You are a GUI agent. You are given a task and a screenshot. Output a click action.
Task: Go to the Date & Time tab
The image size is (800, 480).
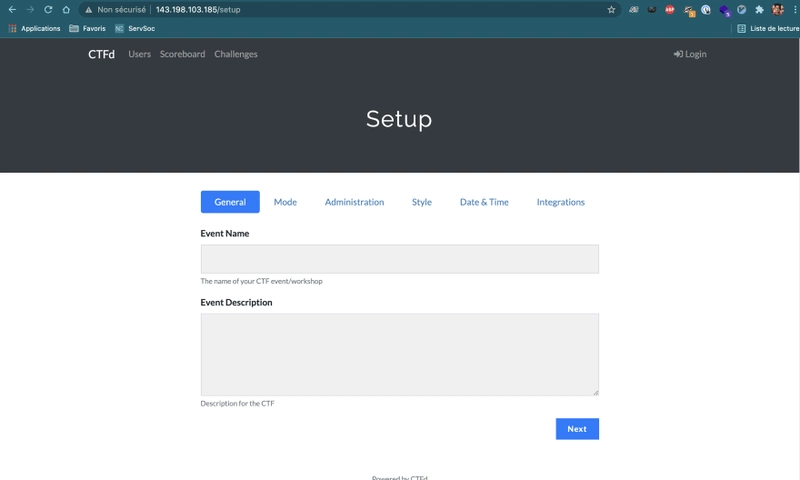(x=484, y=202)
